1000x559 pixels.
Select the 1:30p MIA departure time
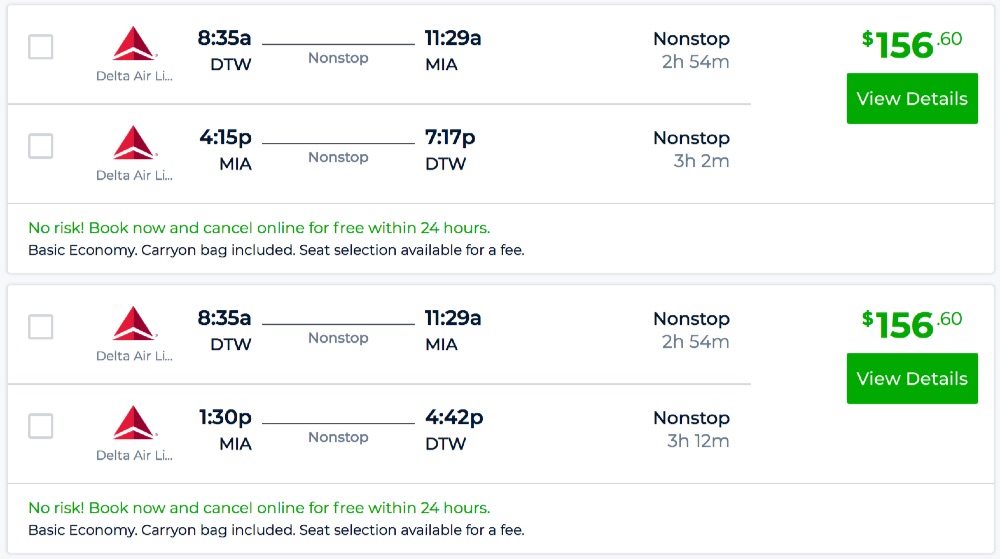point(225,417)
